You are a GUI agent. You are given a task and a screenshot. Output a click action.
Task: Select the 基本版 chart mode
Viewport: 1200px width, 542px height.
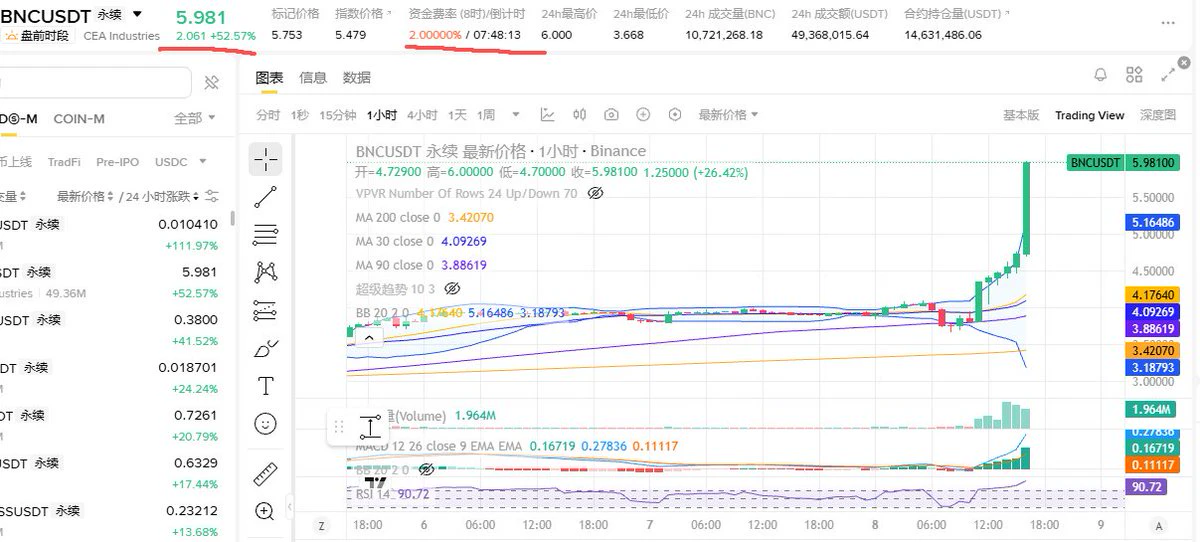pyautogui.click(x=1021, y=116)
